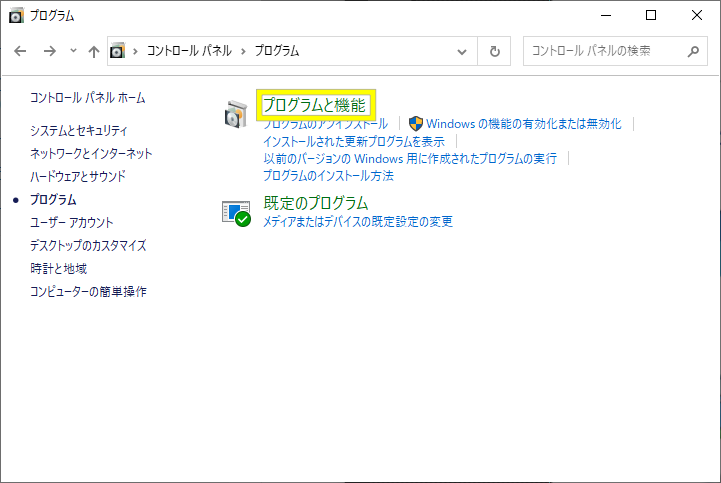Open コントロール パネル ホーム link

pos(88,98)
